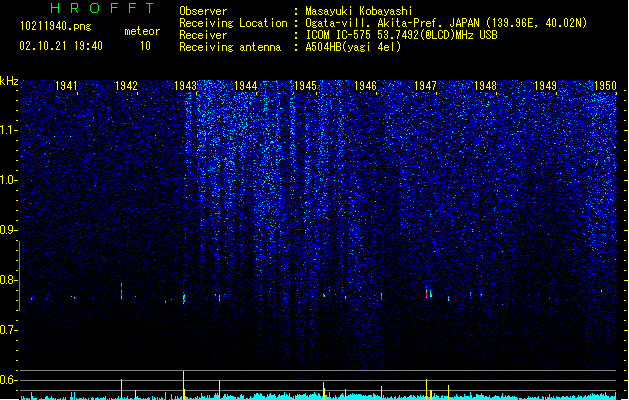Viewport: 629px width, 400px height.
Task: Click the 1948 time marker
Action: coord(485,86)
